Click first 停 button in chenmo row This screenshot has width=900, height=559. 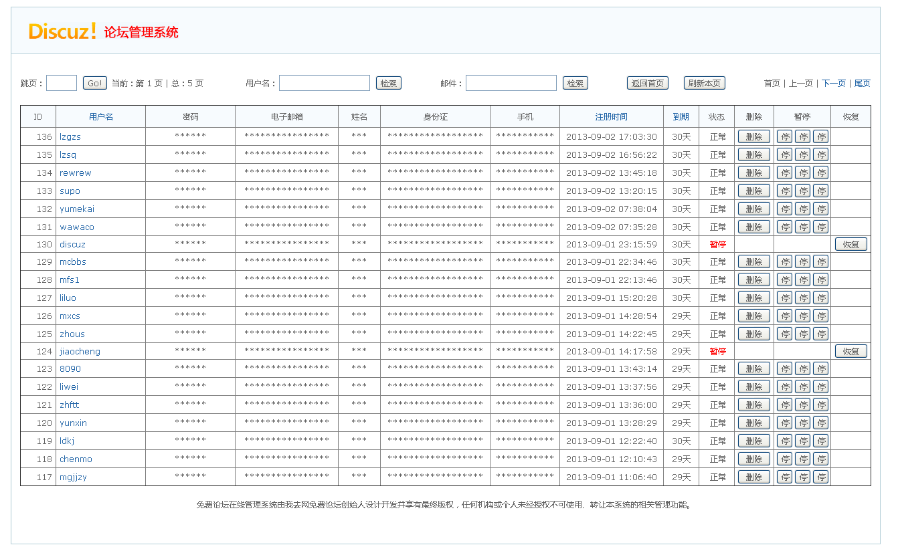(785, 459)
